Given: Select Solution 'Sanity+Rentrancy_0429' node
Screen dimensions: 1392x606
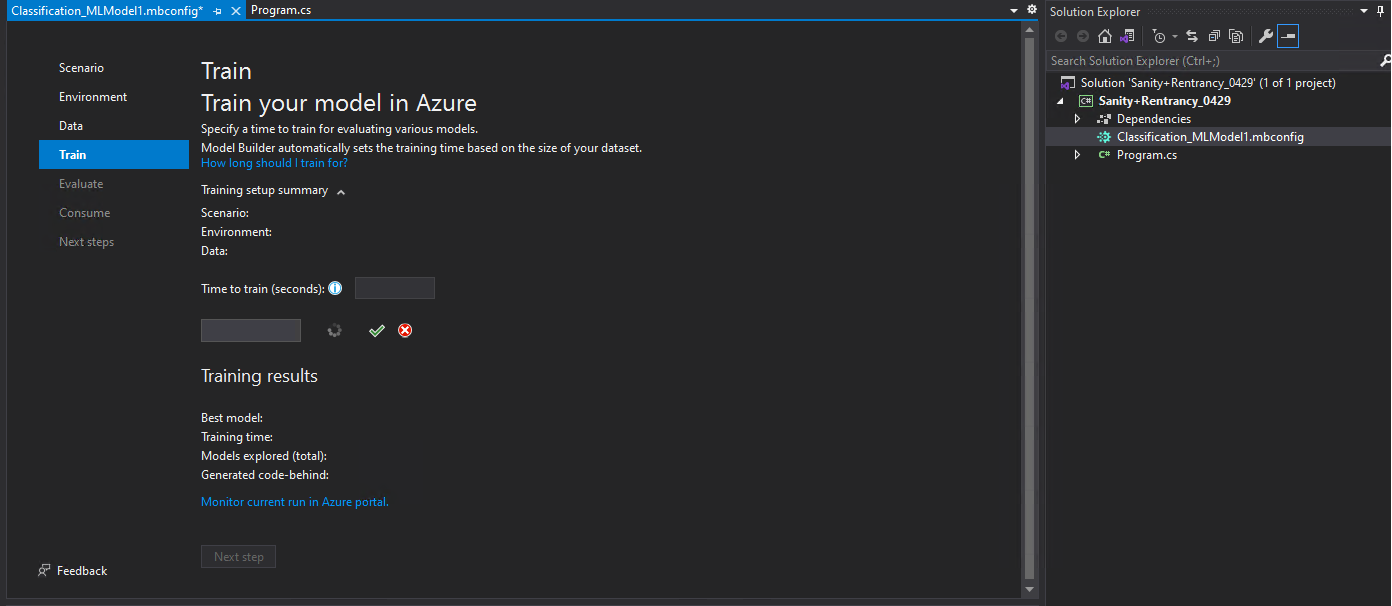Looking at the screenshot, I should coord(1207,83).
